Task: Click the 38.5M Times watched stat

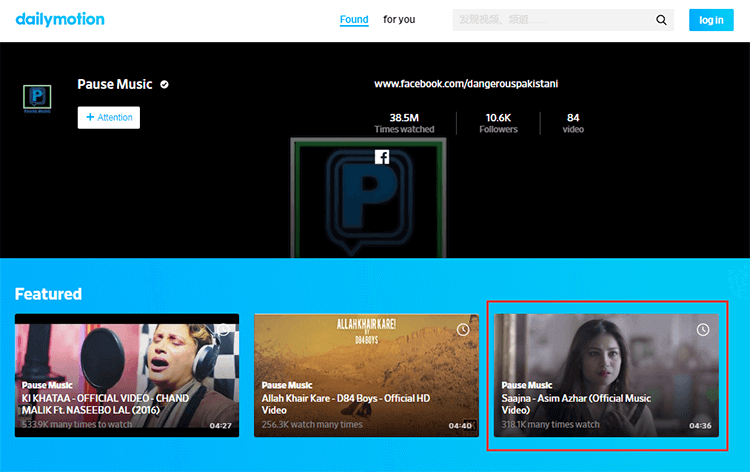Action: [x=404, y=123]
